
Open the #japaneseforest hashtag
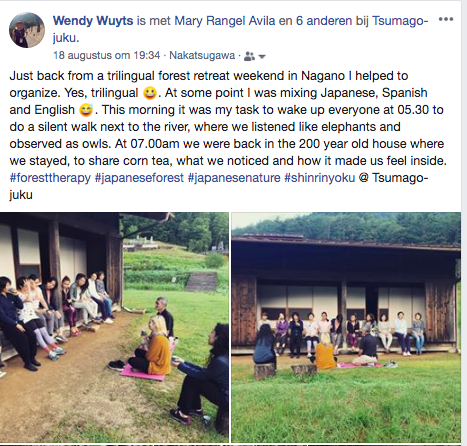[139, 178]
